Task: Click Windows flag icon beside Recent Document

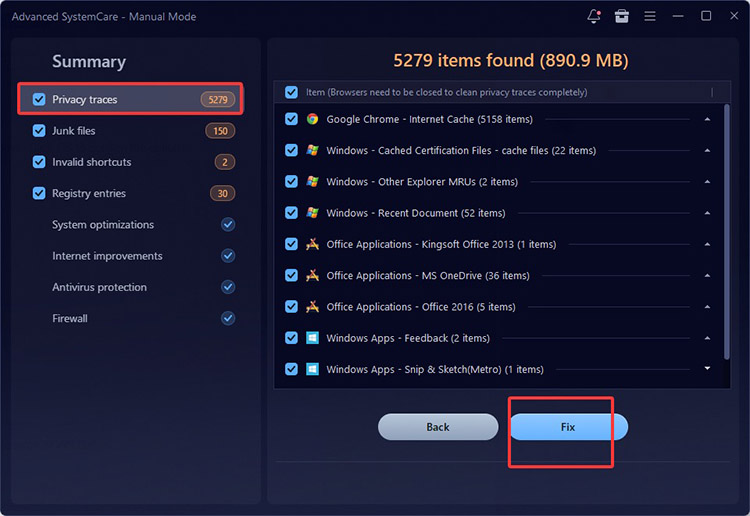Action: (x=312, y=213)
